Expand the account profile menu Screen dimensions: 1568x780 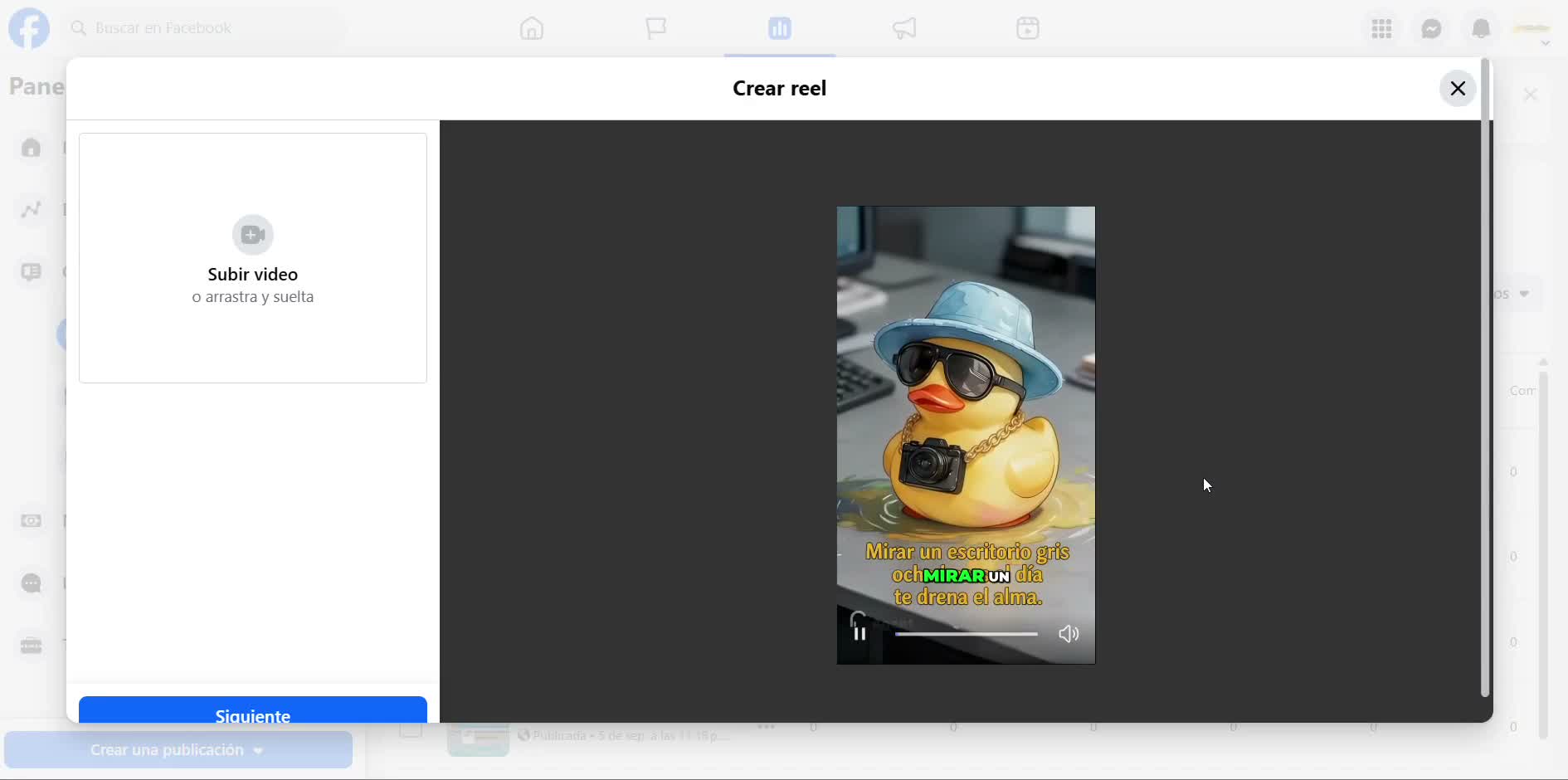point(1533,30)
